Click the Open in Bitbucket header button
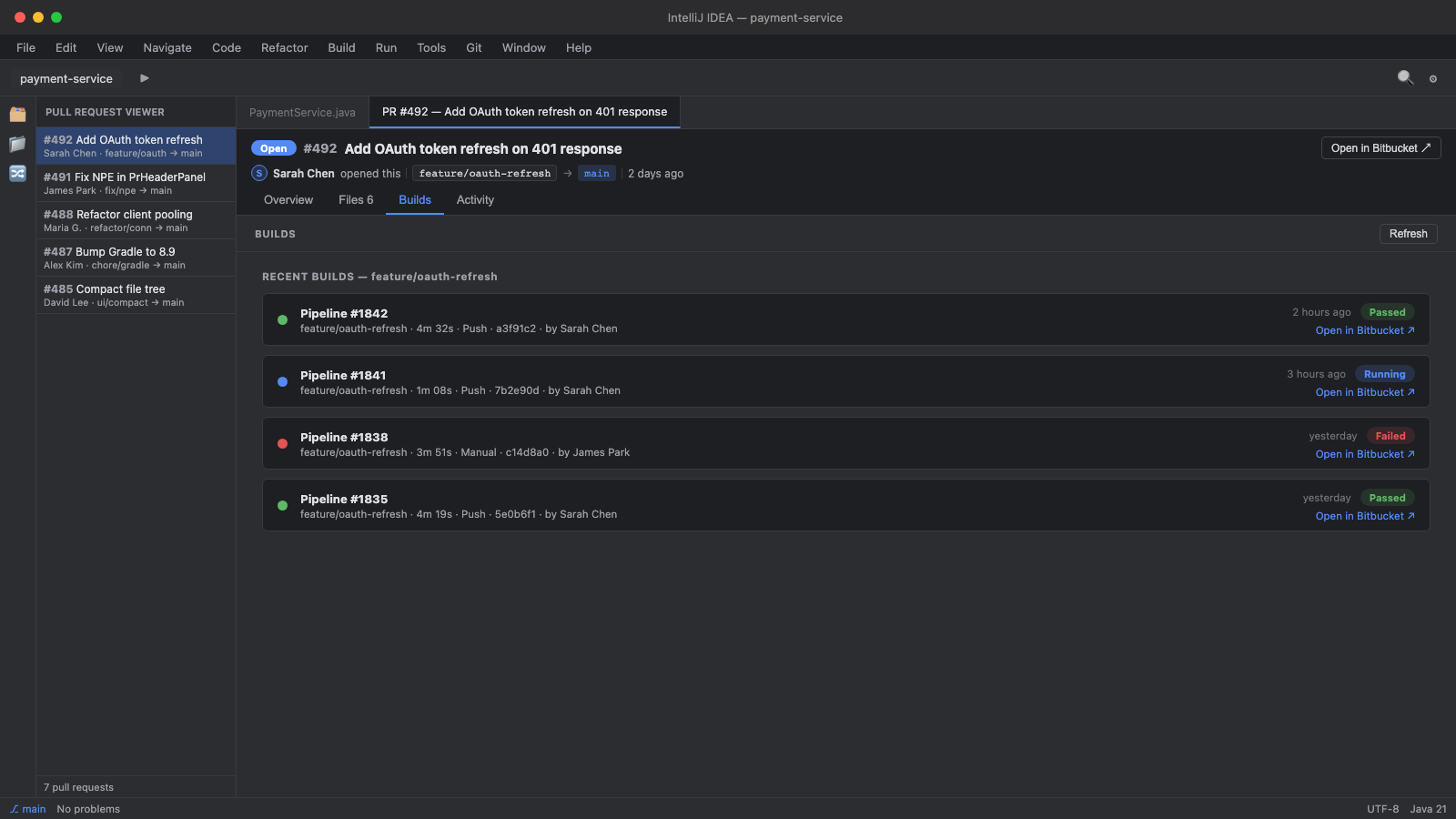The image size is (1456, 819). [1380, 148]
